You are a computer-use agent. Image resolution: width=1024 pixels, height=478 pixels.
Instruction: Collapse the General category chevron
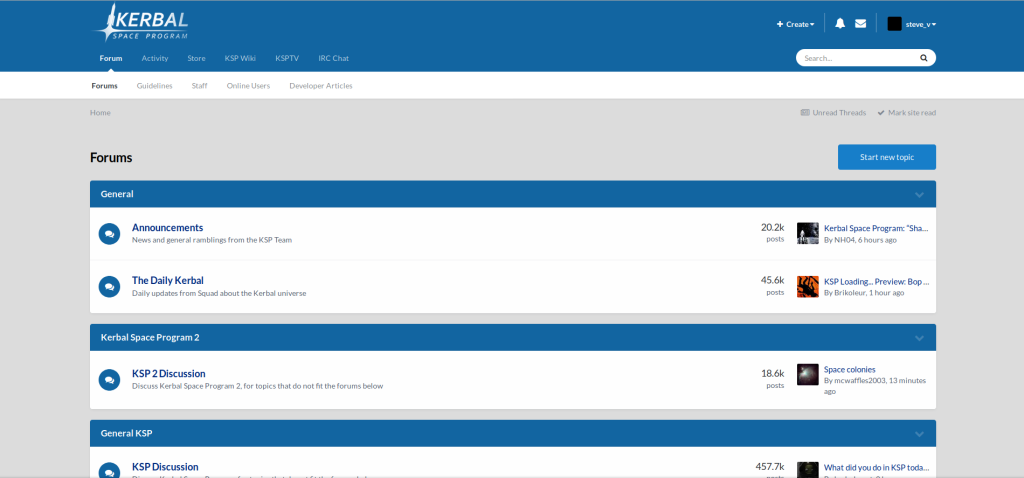click(x=920, y=195)
